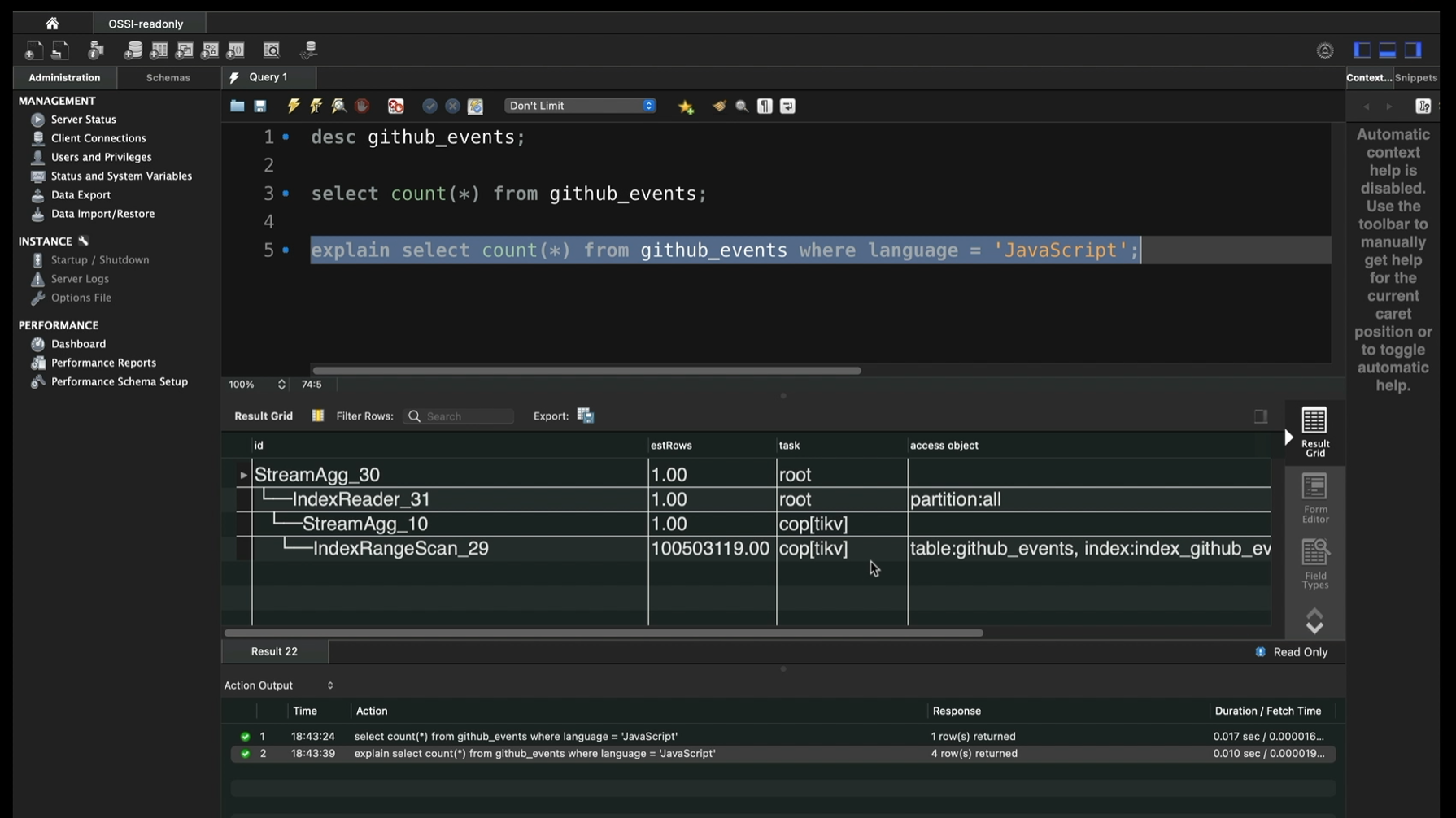
Task: Expand more result view options chevron
Action: (x=1314, y=620)
